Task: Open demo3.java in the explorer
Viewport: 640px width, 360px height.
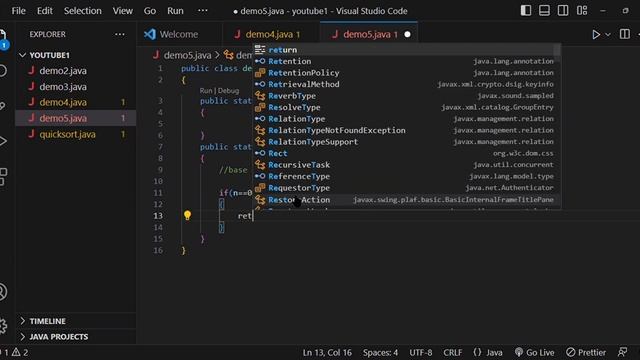Action: (x=76, y=87)
